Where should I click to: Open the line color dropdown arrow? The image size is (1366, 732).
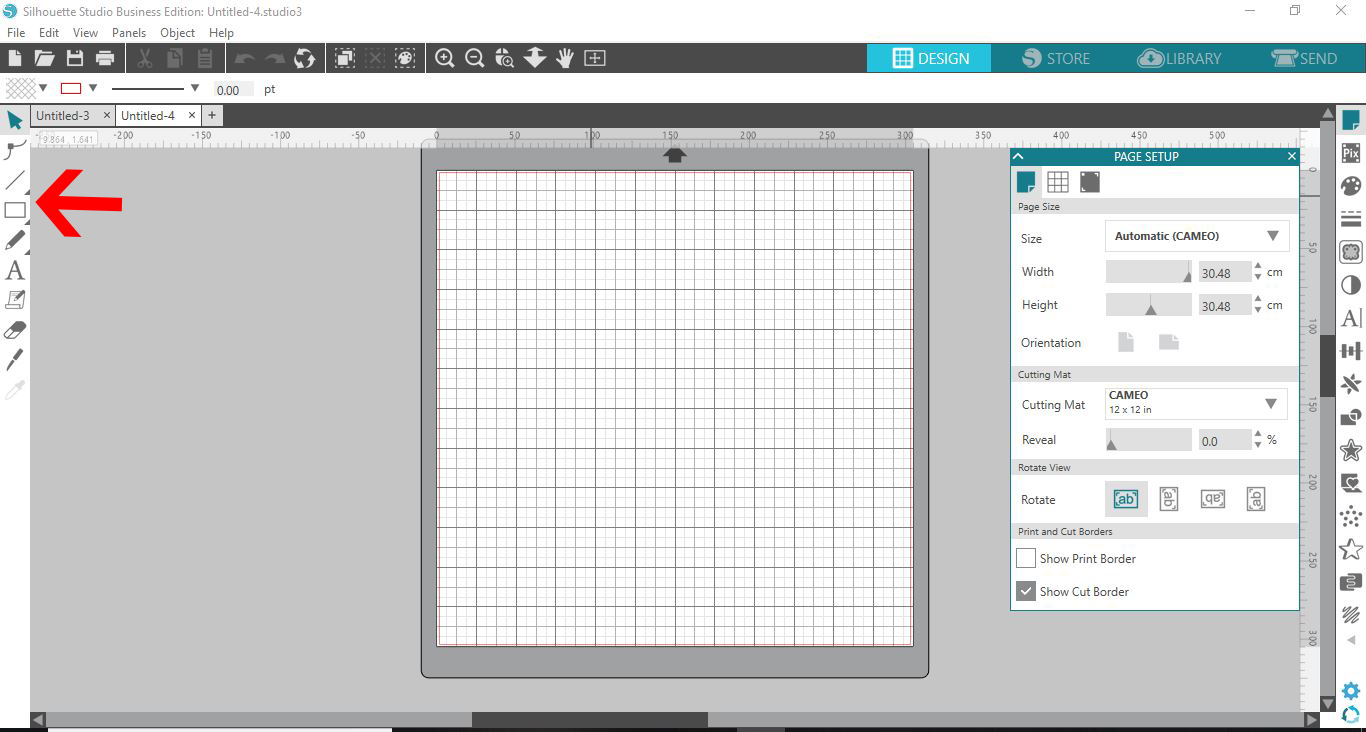(93, 88)
